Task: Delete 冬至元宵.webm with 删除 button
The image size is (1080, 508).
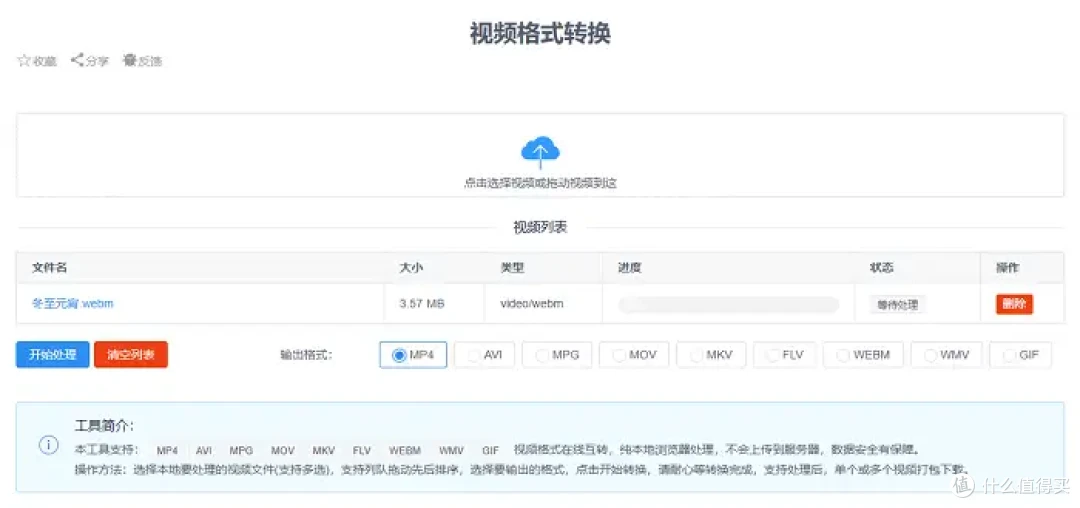Action: tap(1014, 304)
